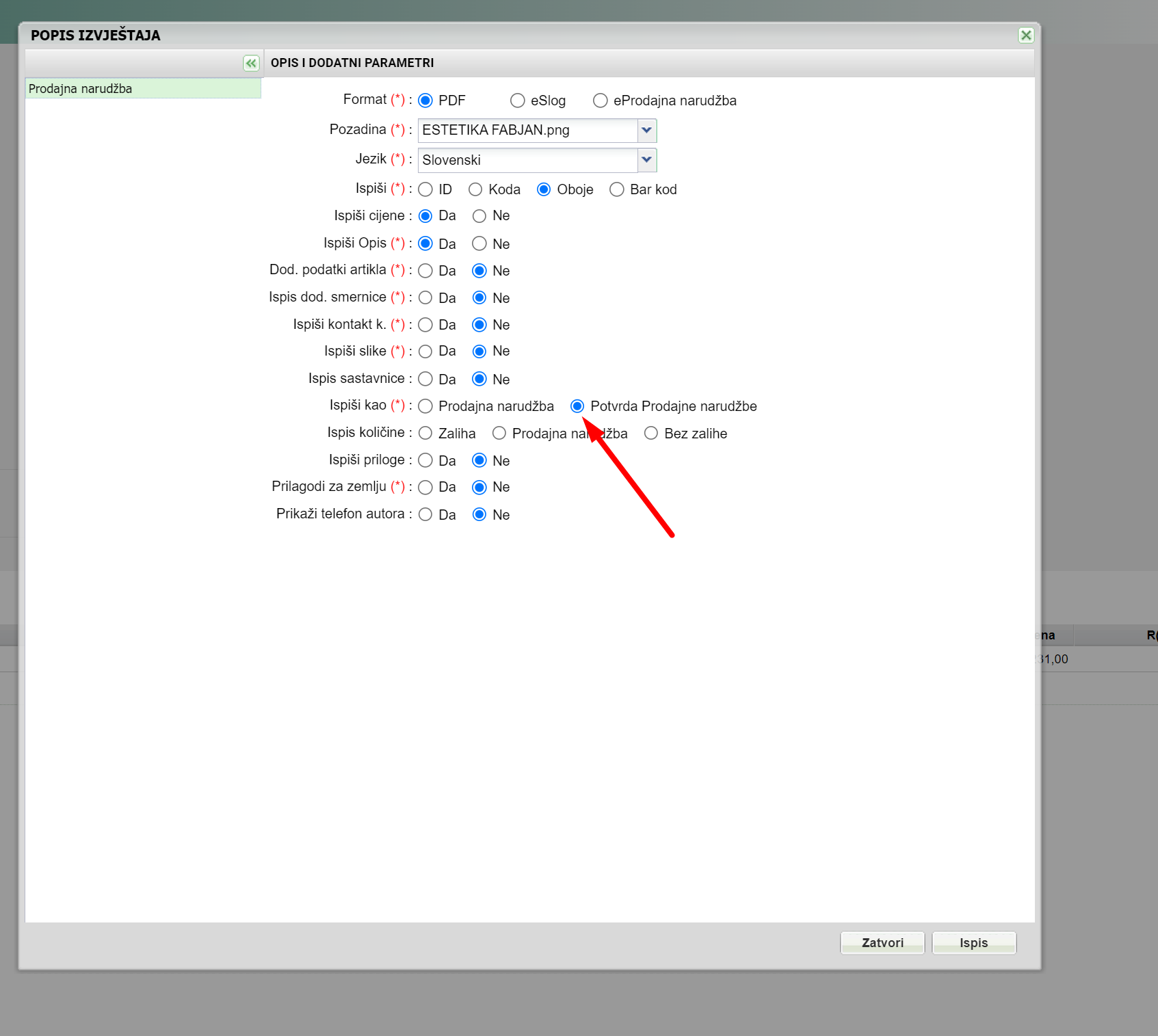Set Dod. podatki artikla to Ne
The height and width of the screenshot is (1036, 1158).
[x=479, y=271]
